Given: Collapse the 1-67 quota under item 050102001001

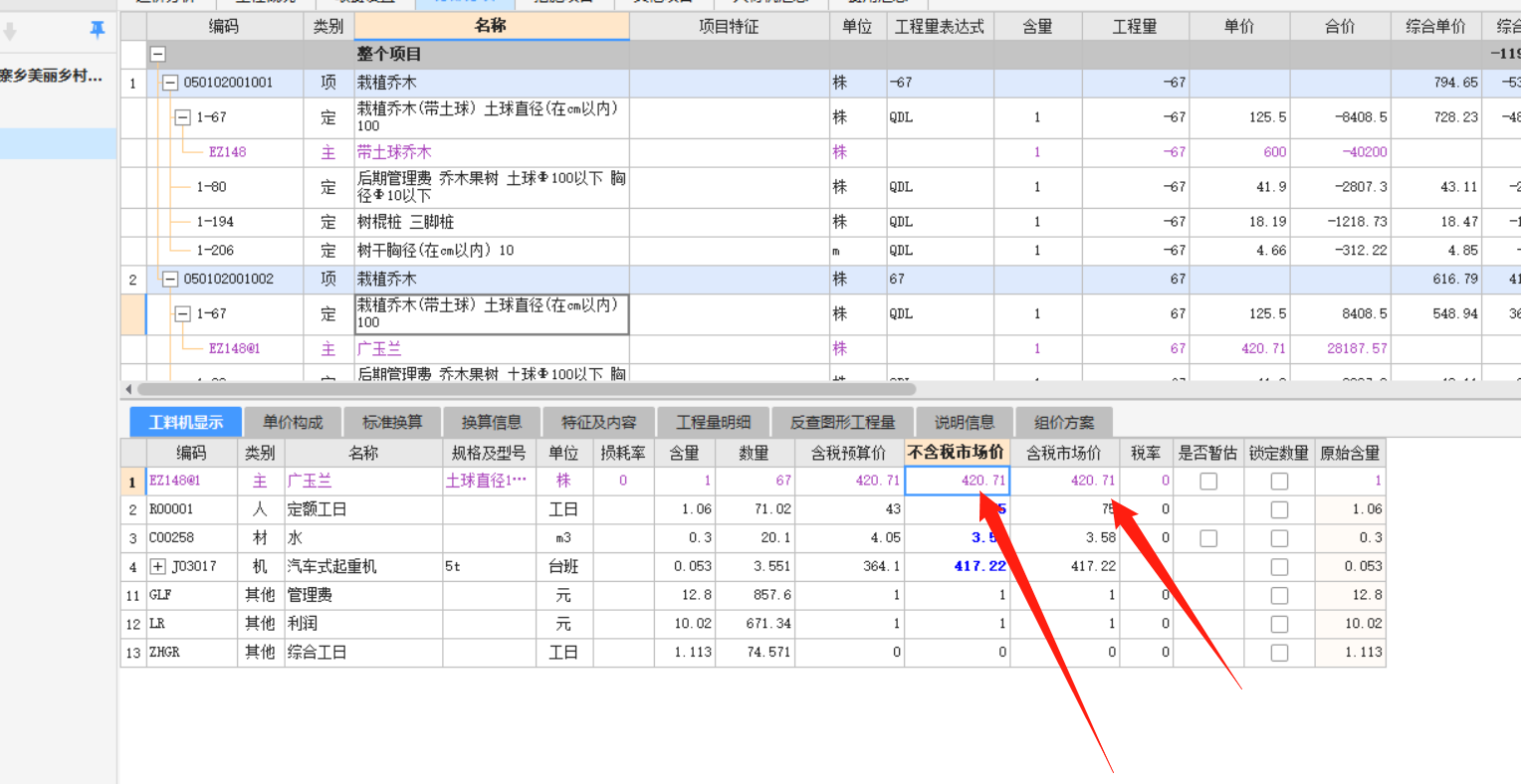Looking at the screenshot, I should tap(182, 117).
